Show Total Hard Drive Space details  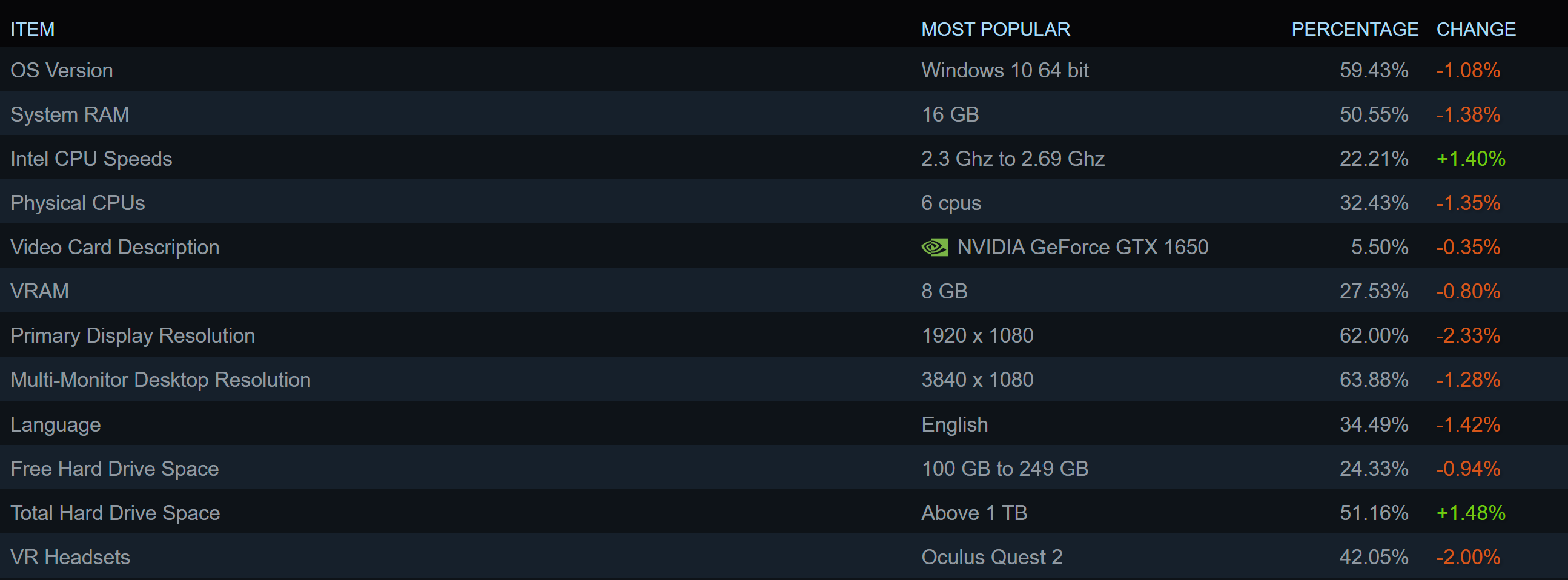(115, 512)
